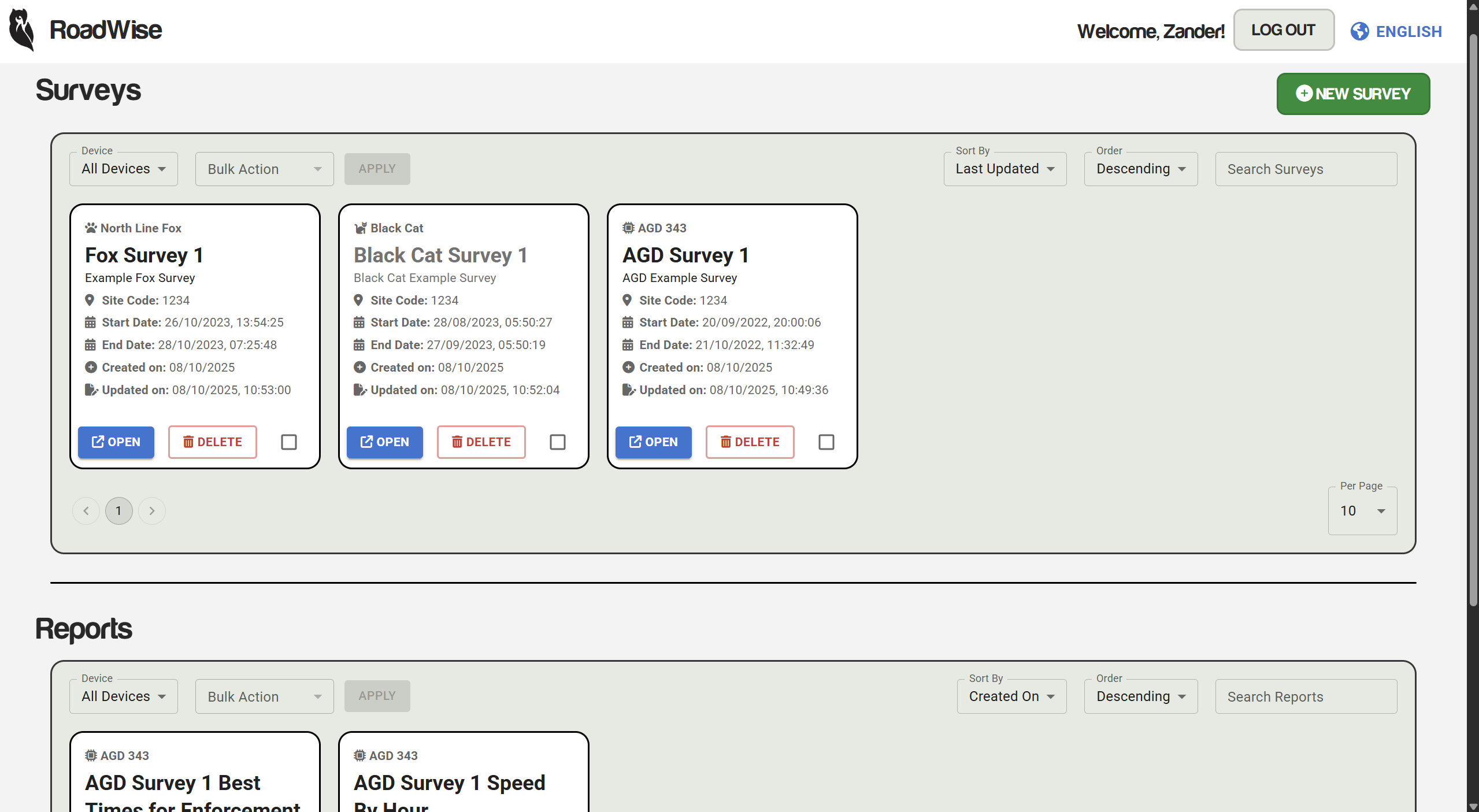Click the chip icon next to AGD 343 survey
Screen dimensions: 1479x812
[628, 228]
